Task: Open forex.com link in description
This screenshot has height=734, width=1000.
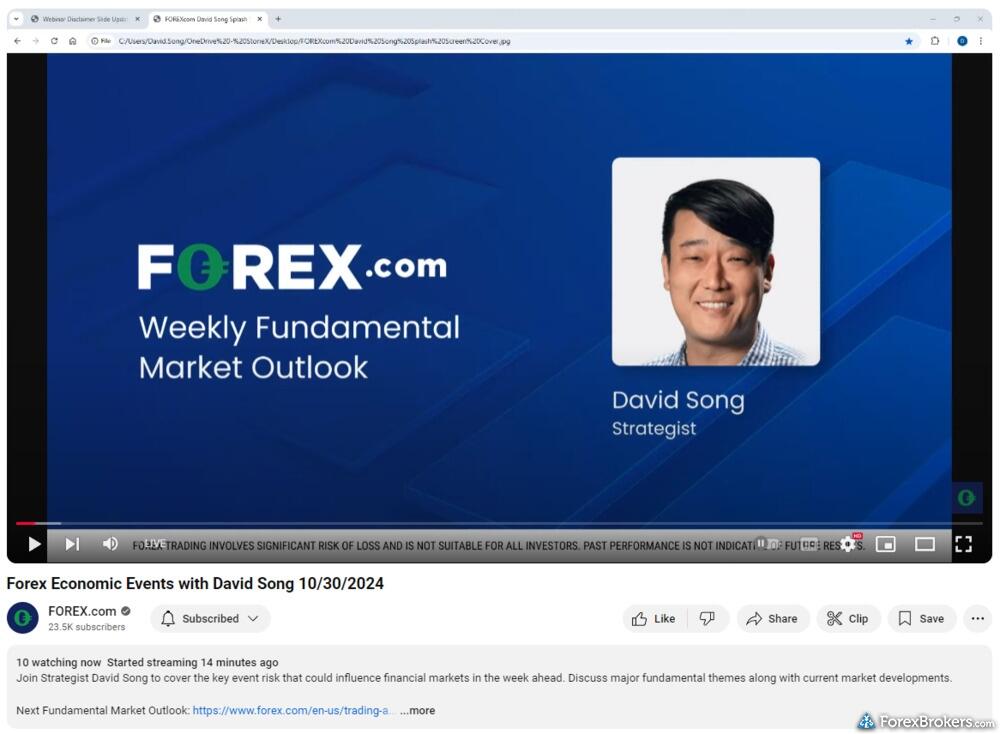Action: pyautogui.click(x=294, y=711)
